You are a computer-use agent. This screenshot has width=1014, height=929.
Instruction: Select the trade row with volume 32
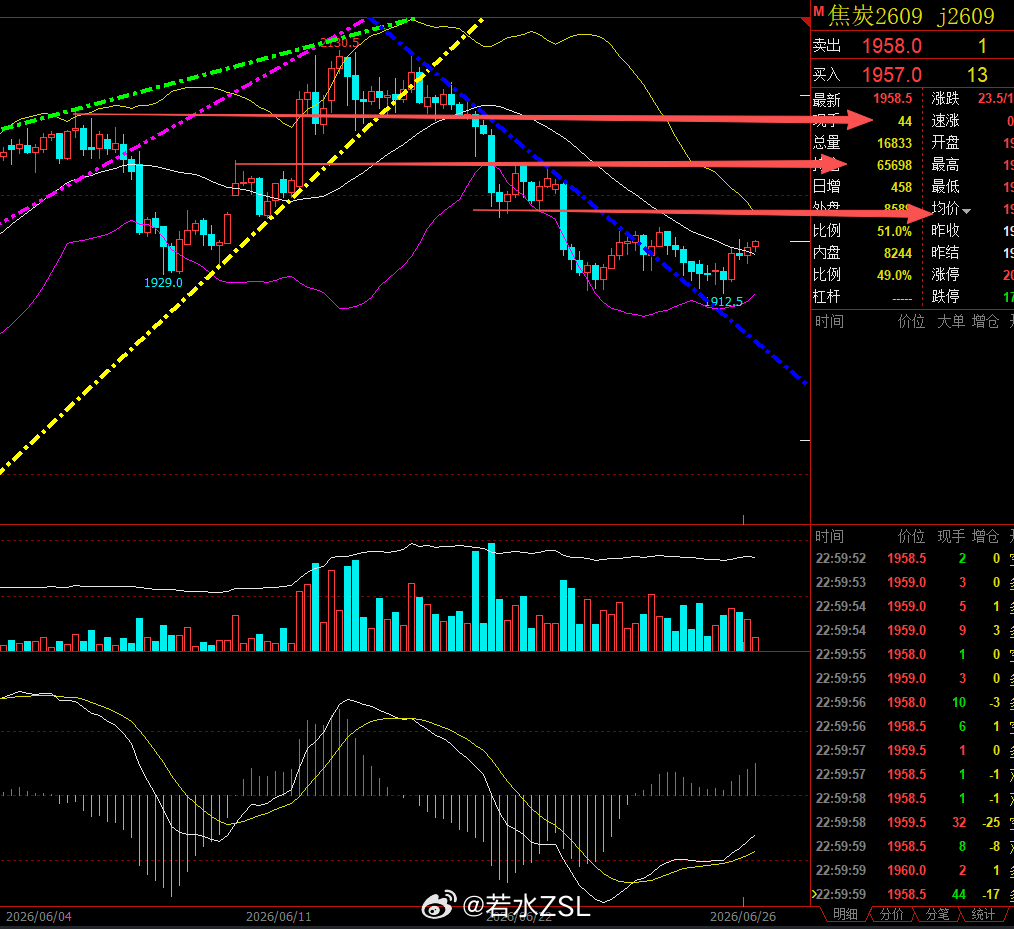pyautogui.click(x=912, y=822)
